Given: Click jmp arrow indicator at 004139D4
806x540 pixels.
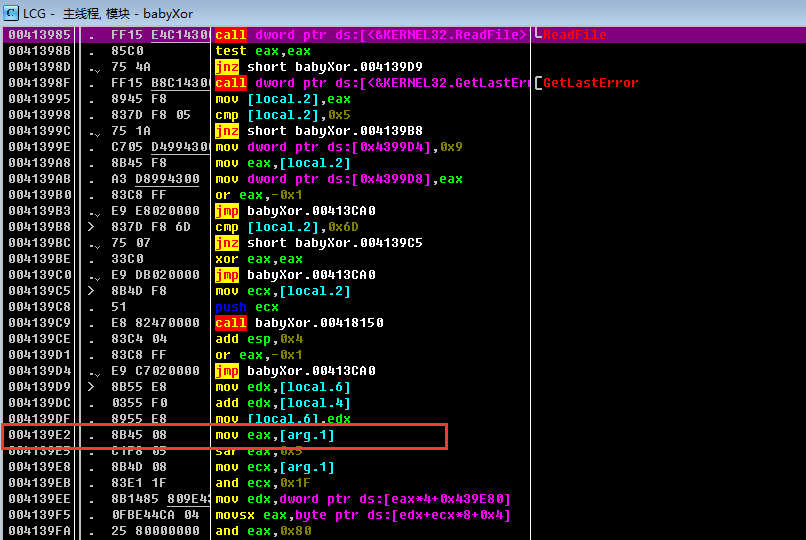Looking at the screenshot, I should [94, 371].
